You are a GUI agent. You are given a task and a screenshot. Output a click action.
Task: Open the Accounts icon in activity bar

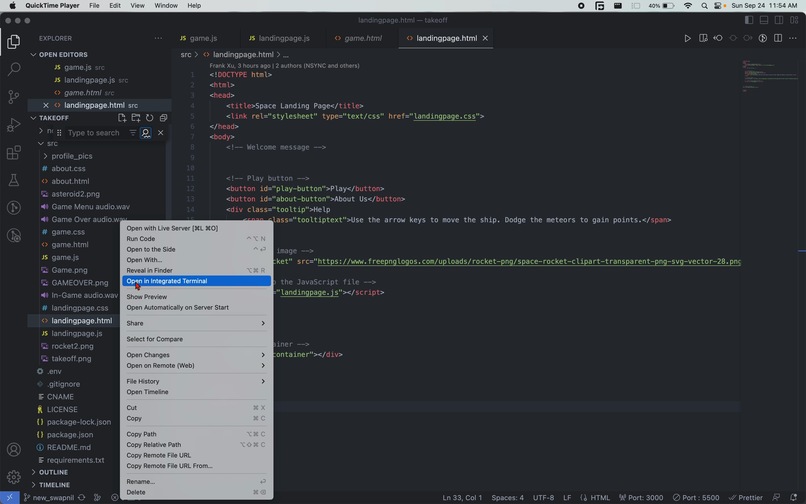[x=14, y=449]
